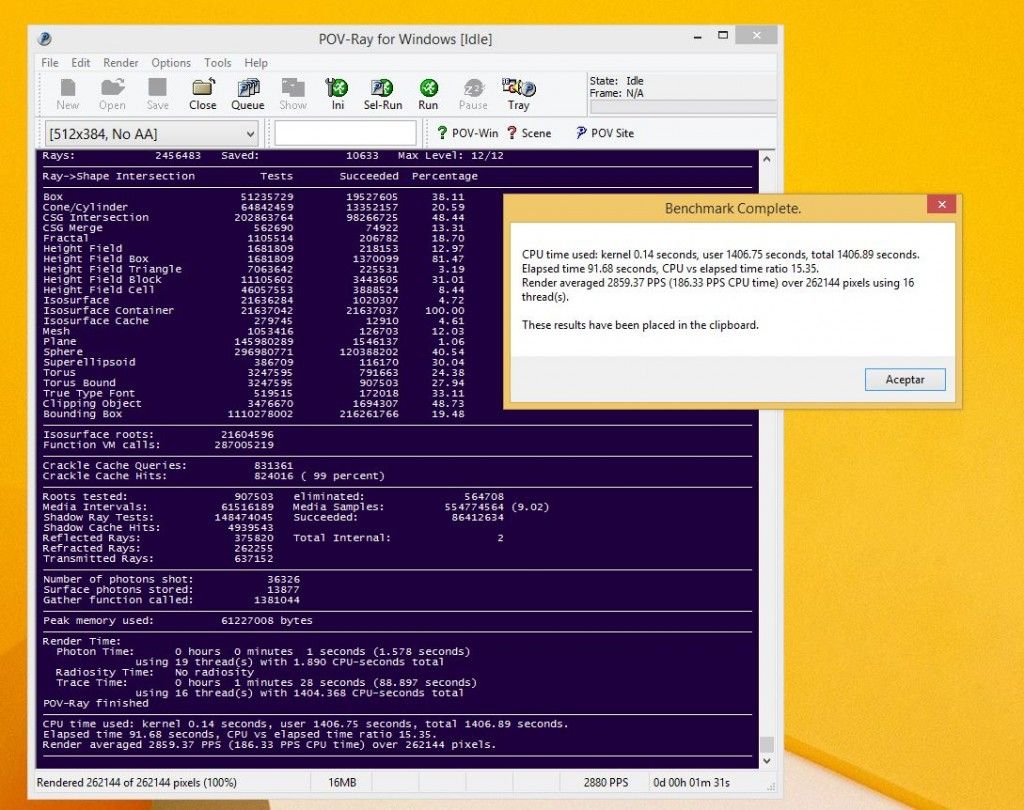This screenshot has width=1024, height=810.
Task: Click the 'POV-Ray finished' output line
Action: click(x=95, y=704)
